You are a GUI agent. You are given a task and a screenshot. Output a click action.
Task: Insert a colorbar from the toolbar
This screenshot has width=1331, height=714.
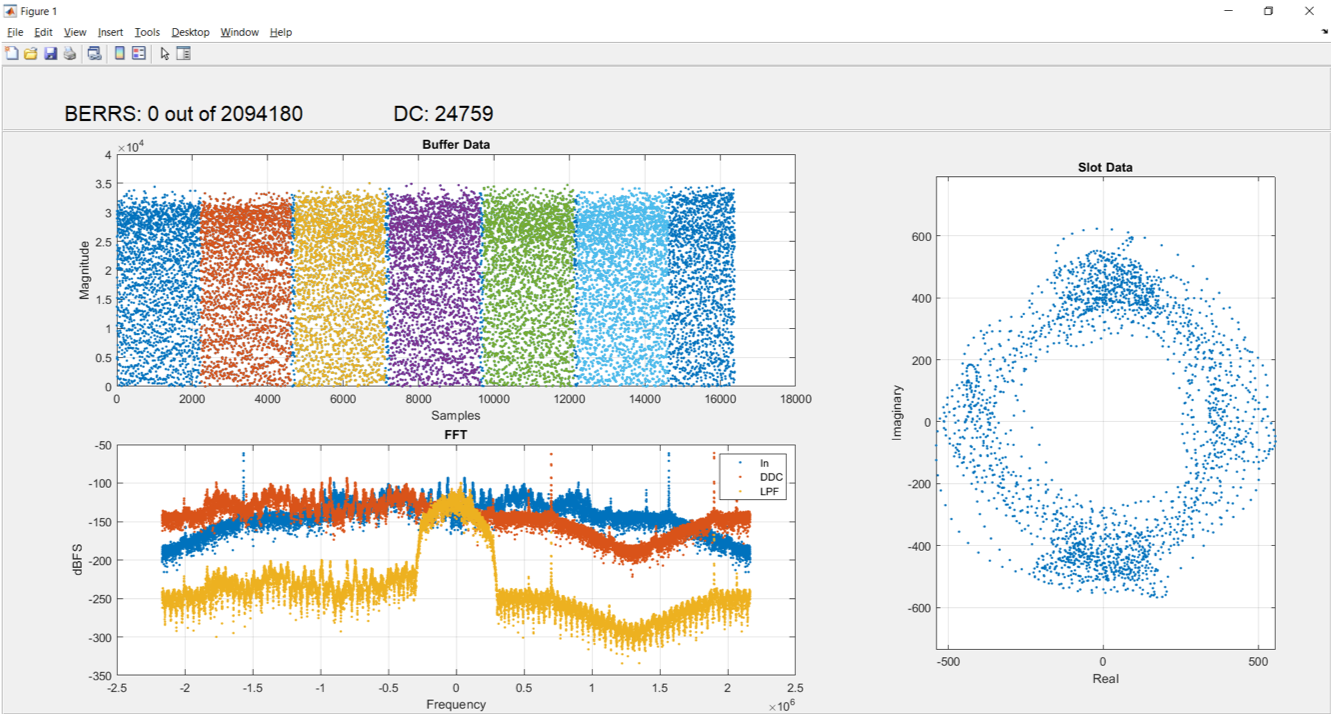(x=120, y=53)
